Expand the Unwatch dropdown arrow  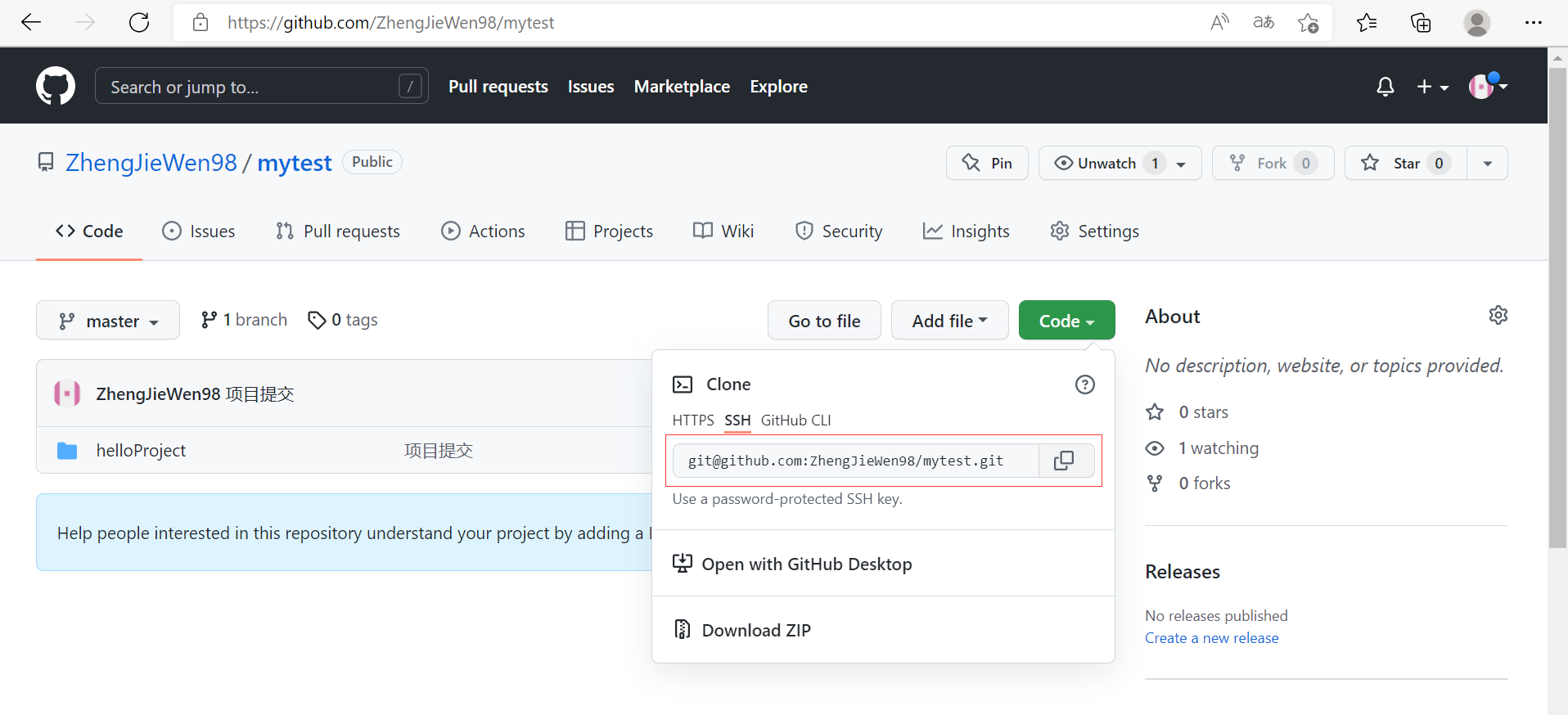click(x=1181, y=164)
